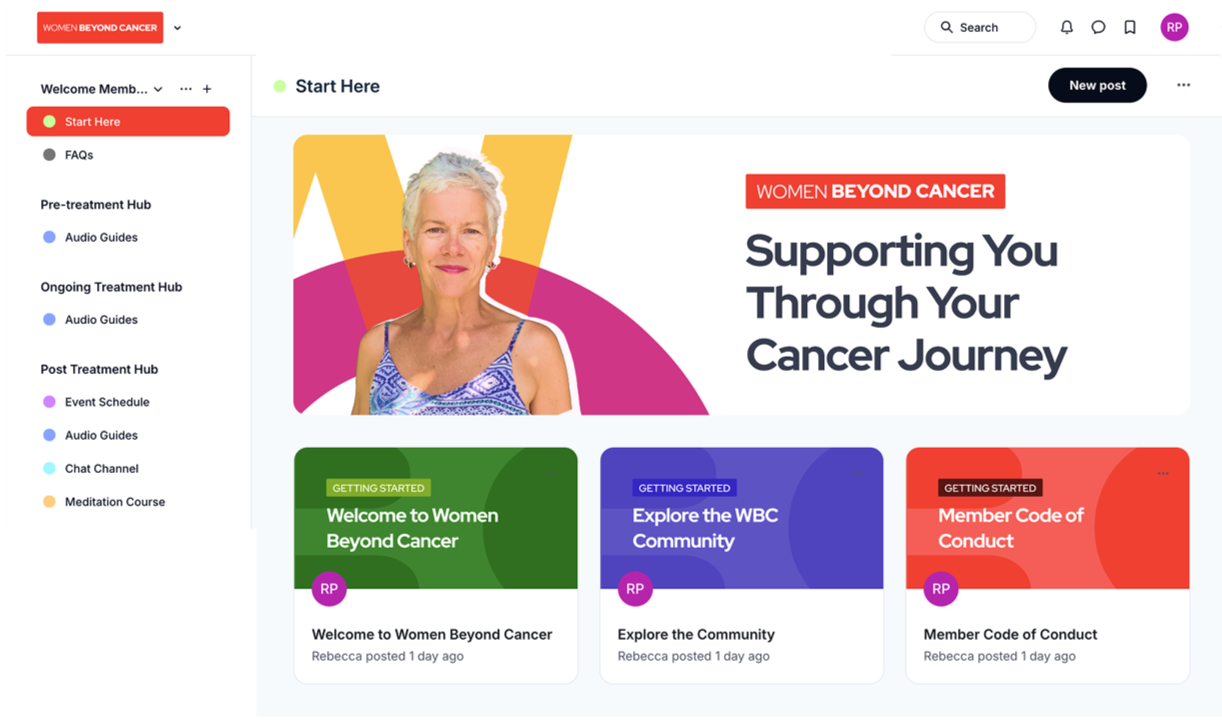Open the chat messages bubble icon
This screenshot has height=721, width=1222.
click(x=1098, y=28)
